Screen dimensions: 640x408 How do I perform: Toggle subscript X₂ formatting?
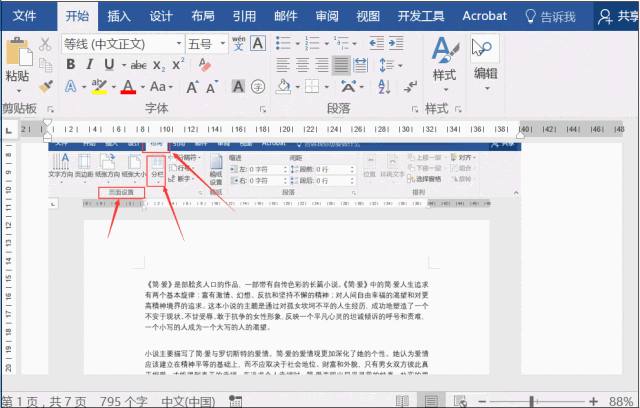pos(159,65)
